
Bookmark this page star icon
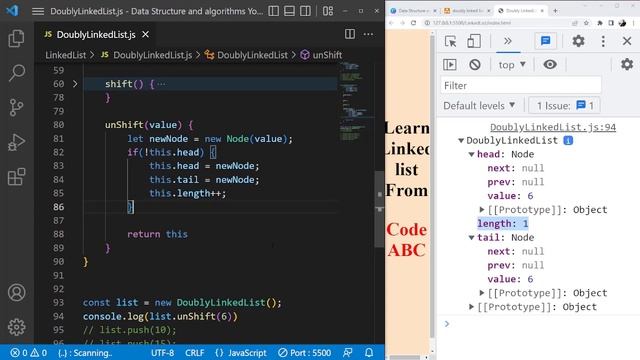[586, 23]
